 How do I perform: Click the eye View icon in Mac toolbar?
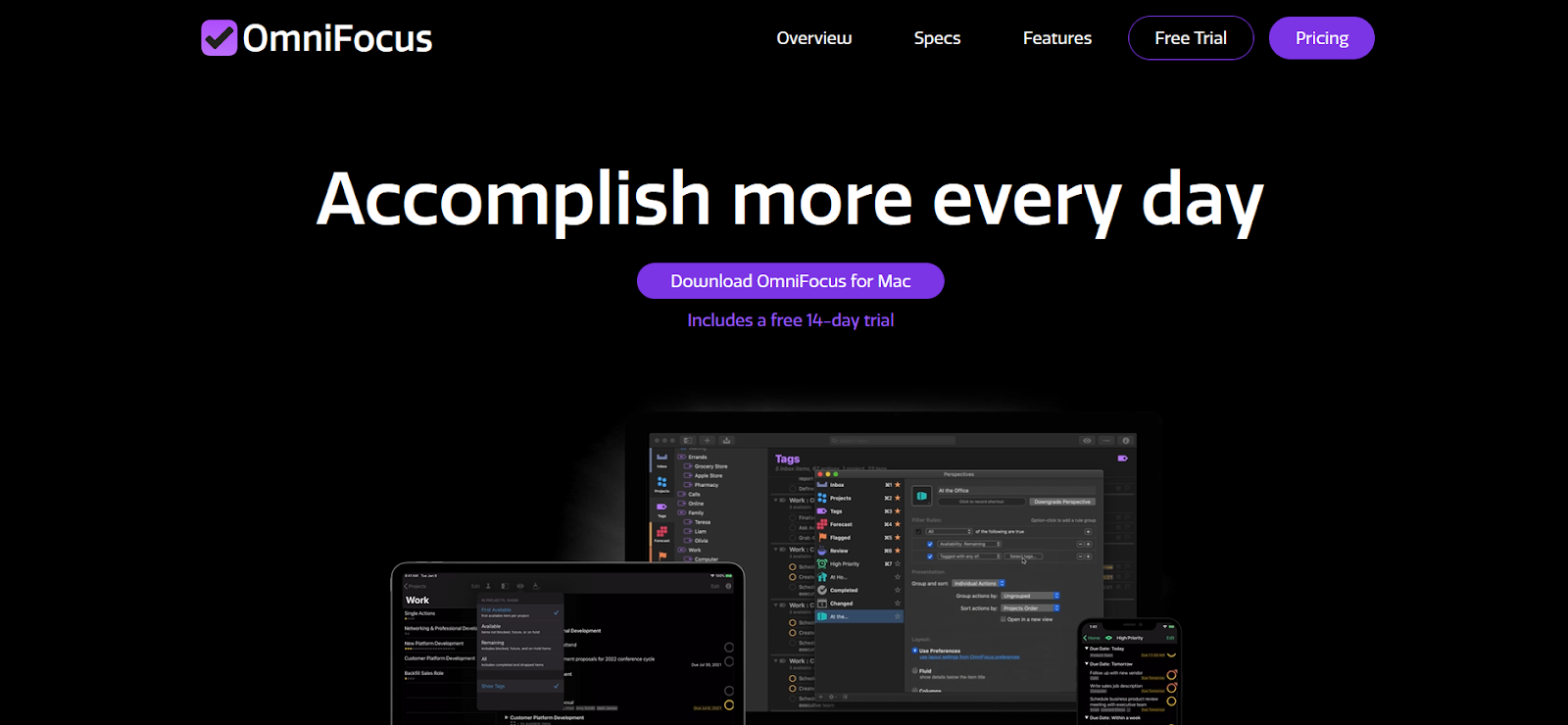(x=1087, y=441)
